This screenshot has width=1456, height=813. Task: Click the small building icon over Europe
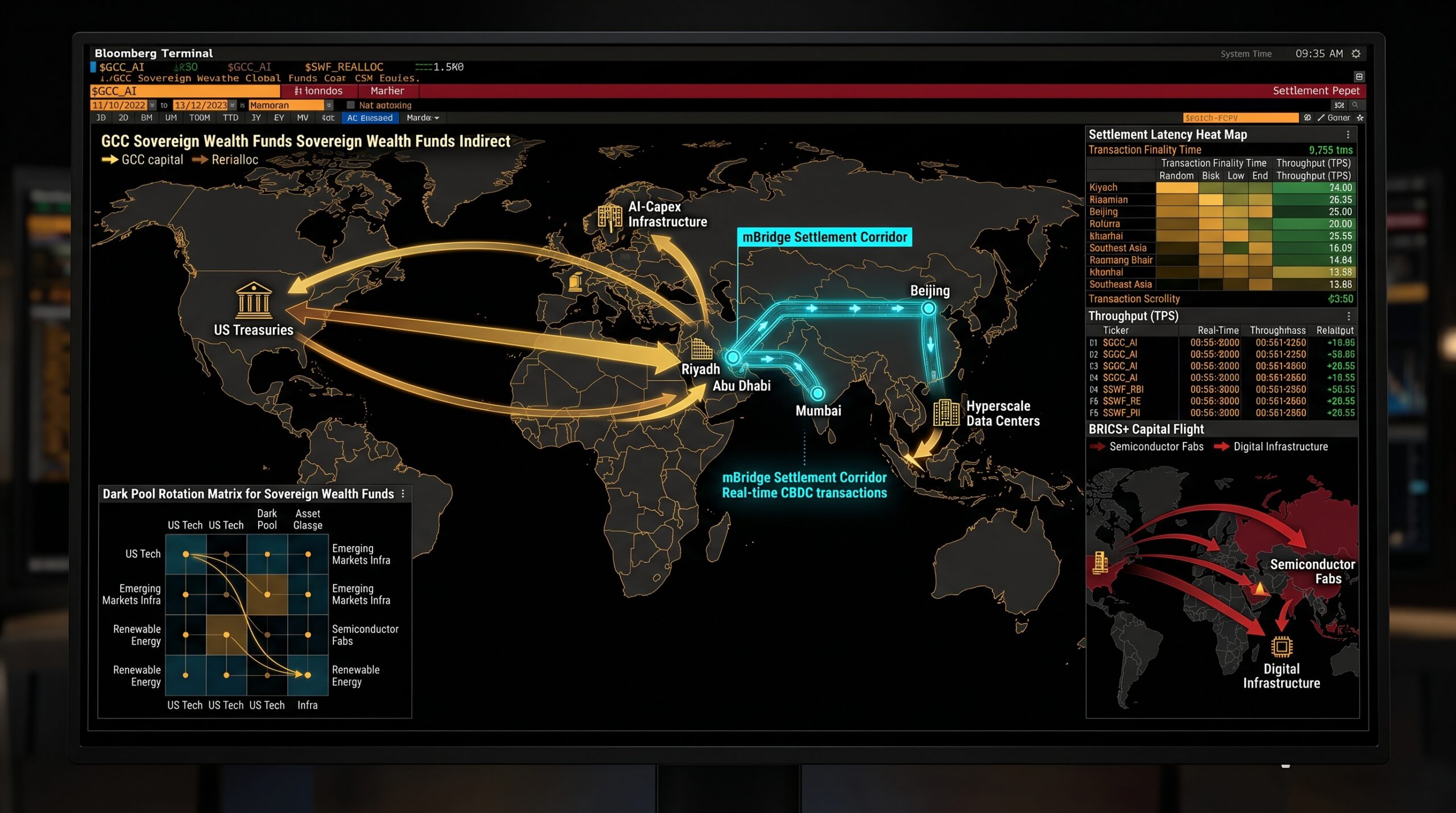tap(576, 281)
